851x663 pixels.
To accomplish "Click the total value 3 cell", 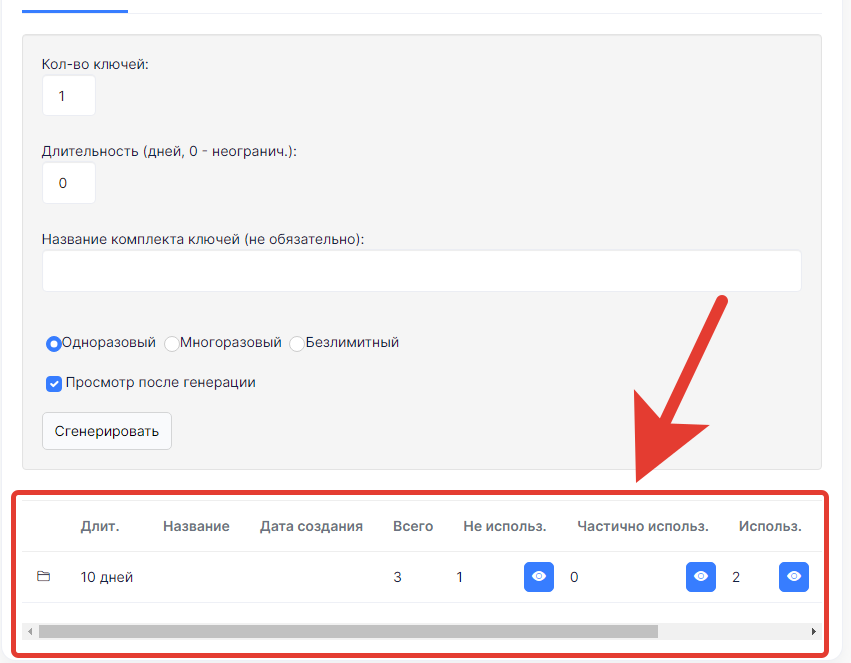I will click(x=397, y=577).
